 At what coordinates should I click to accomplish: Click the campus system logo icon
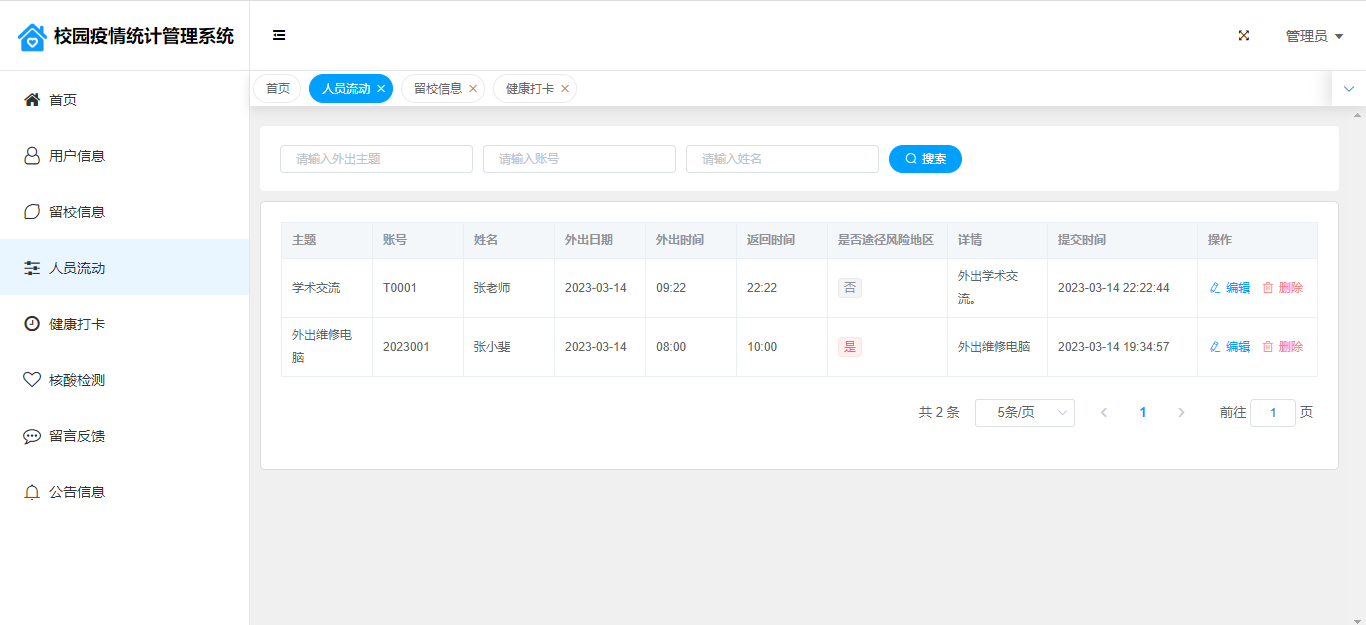32,37
